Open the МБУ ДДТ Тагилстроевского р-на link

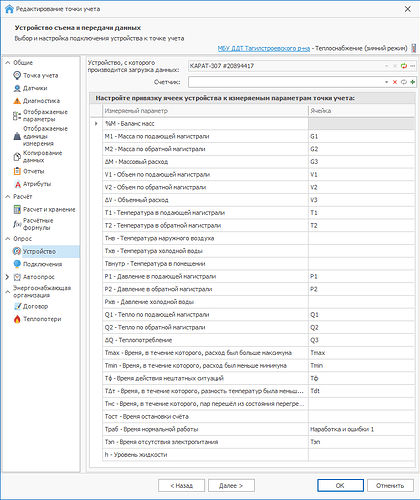coord(264,48)
